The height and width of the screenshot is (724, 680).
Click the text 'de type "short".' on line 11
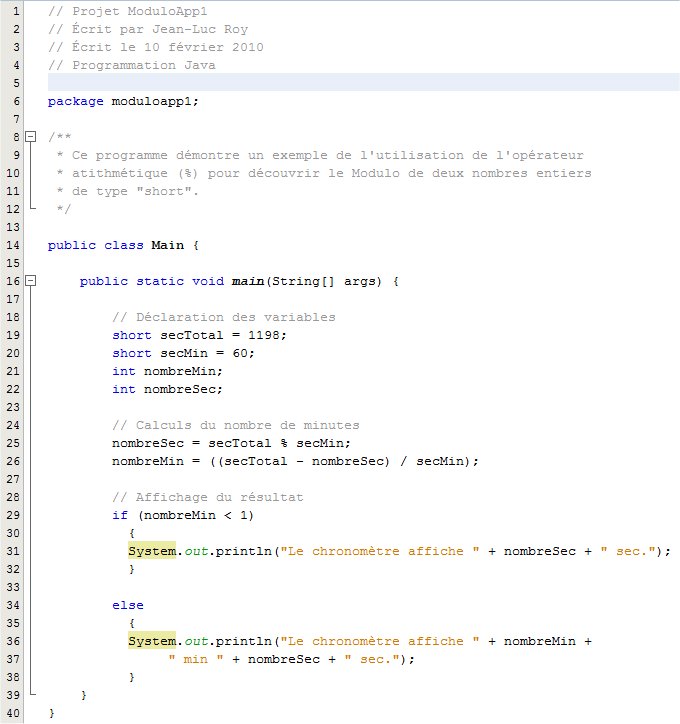coord(135,191)
